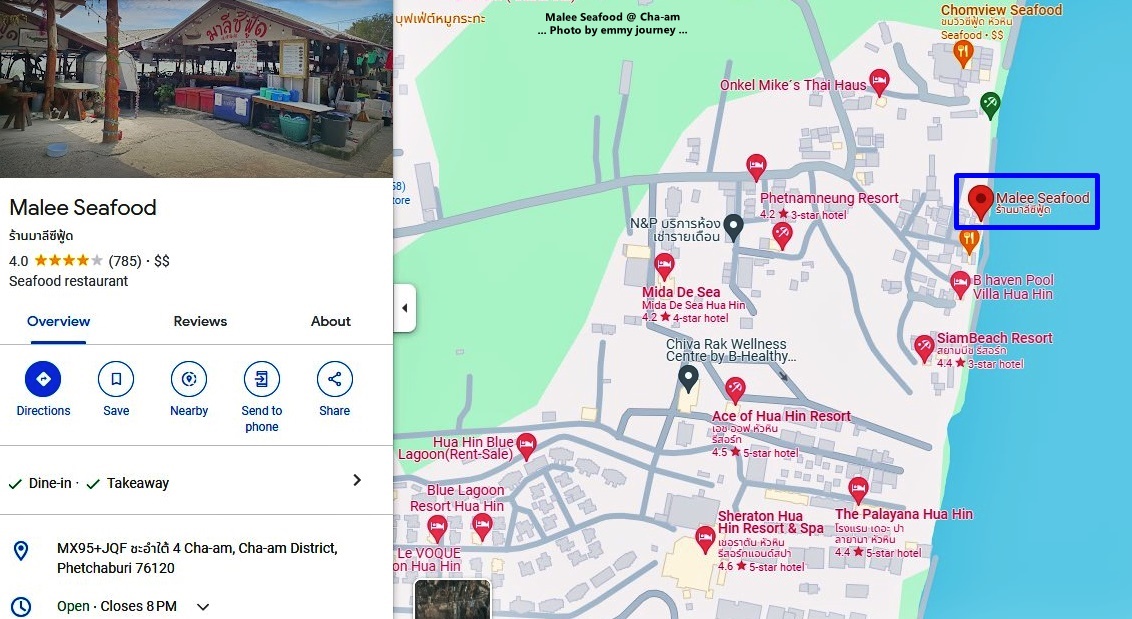Click the Send to phone icon
The image size is (1132, 619).
click(261, 379)
